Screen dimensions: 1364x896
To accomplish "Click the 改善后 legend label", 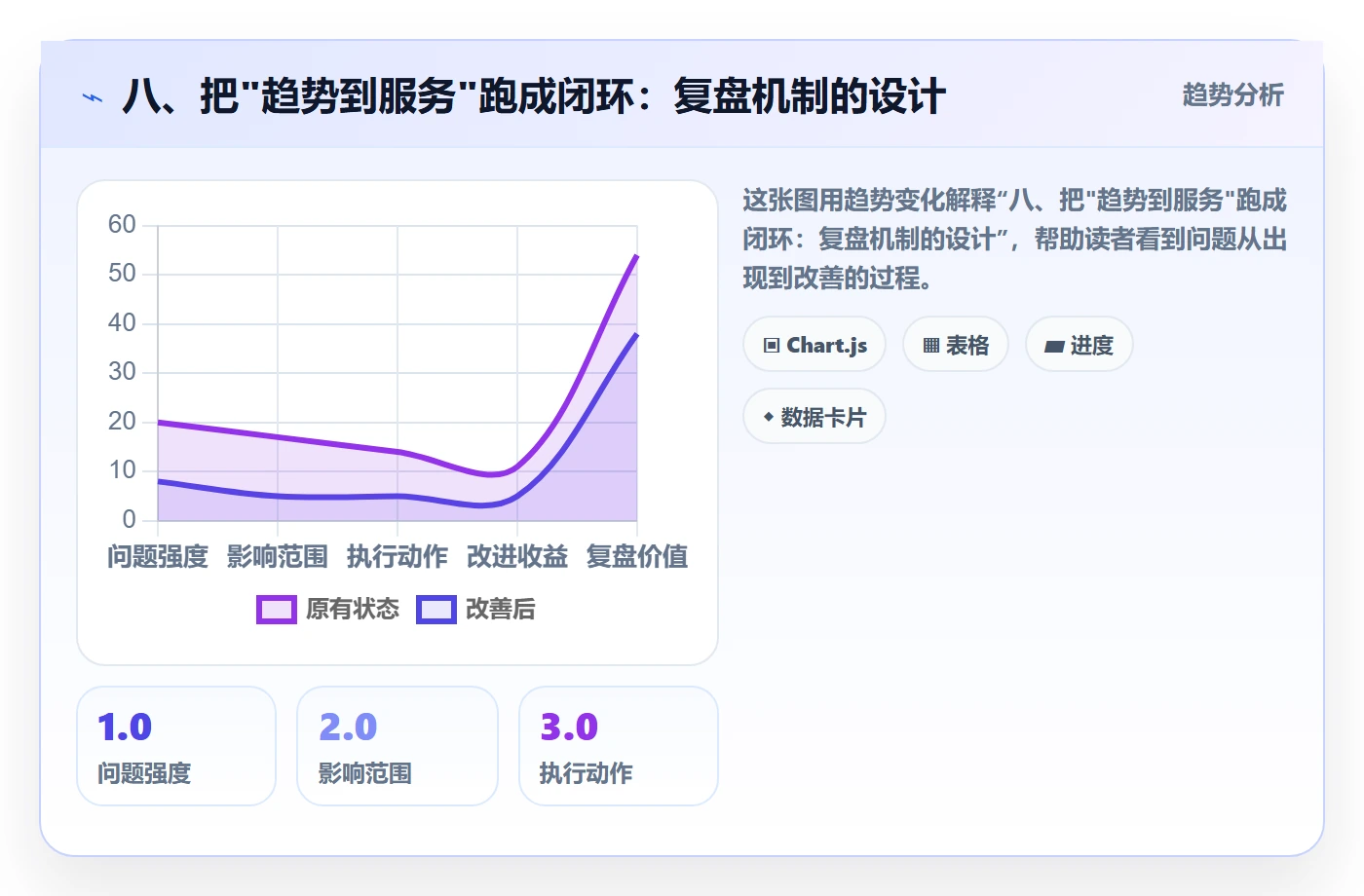I will 501,610.
